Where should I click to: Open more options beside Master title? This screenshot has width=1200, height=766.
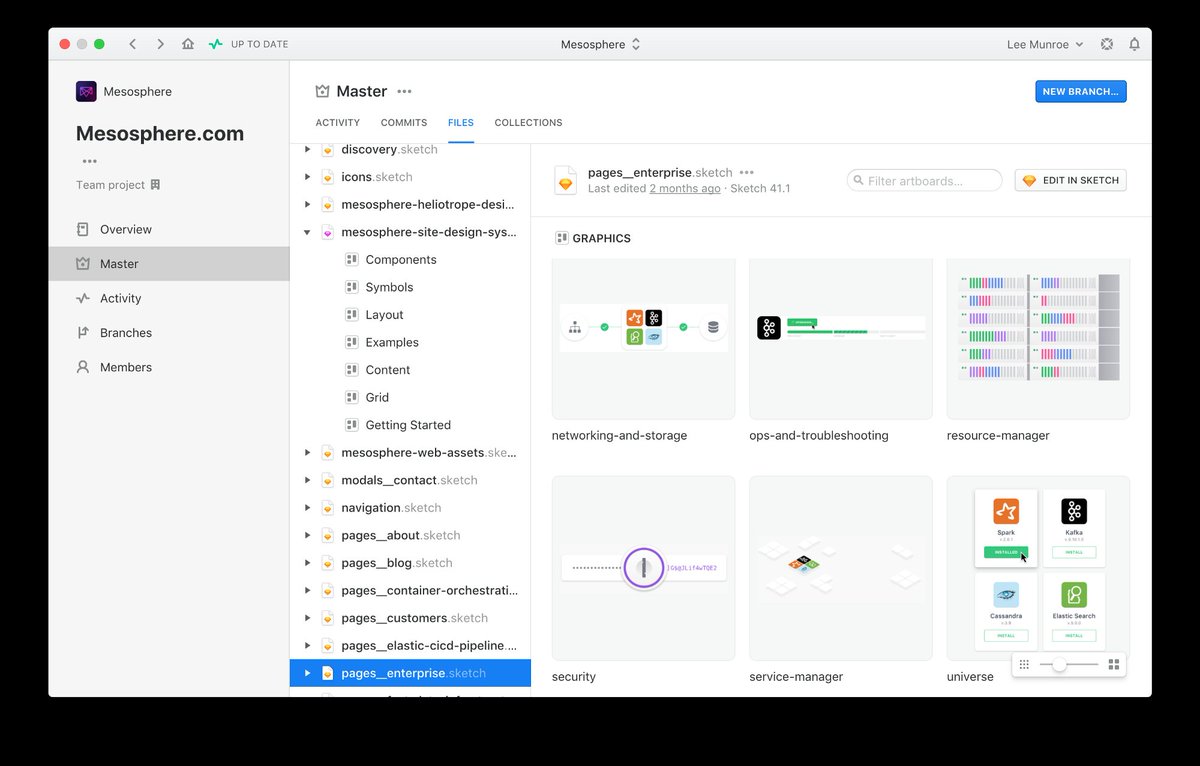pos(404,91)
